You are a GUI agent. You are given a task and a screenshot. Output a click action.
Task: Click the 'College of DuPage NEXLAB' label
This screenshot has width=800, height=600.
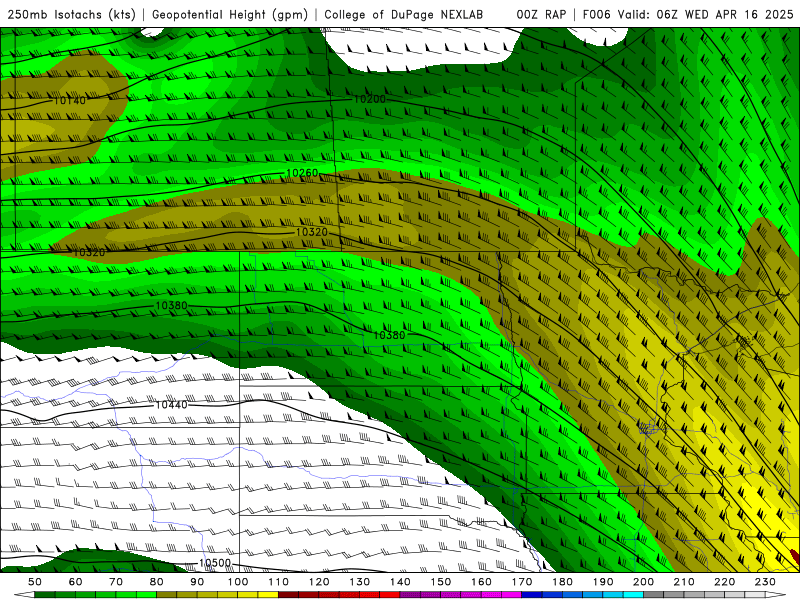(x=404, y=15)
